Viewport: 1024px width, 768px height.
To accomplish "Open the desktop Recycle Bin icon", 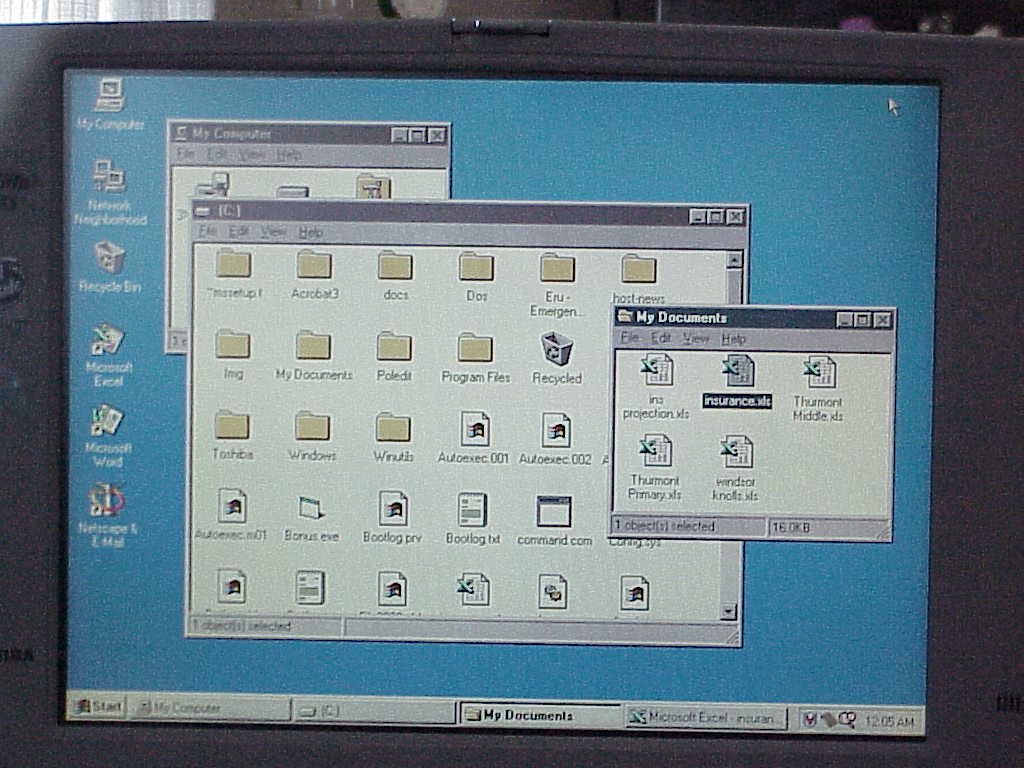I will 109,266.
